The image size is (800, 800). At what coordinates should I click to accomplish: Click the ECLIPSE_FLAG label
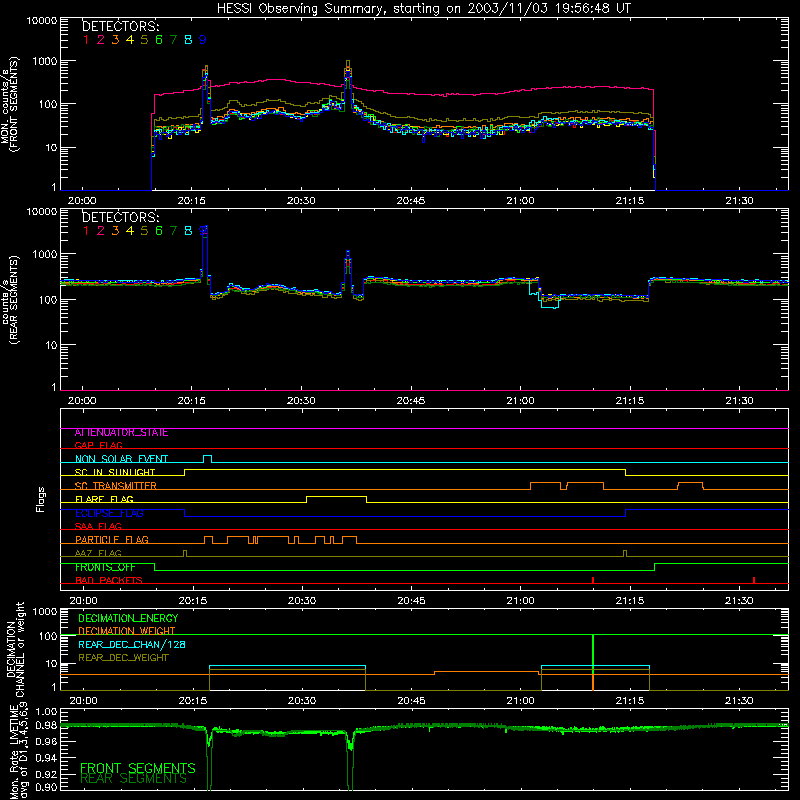pos(109,513)
